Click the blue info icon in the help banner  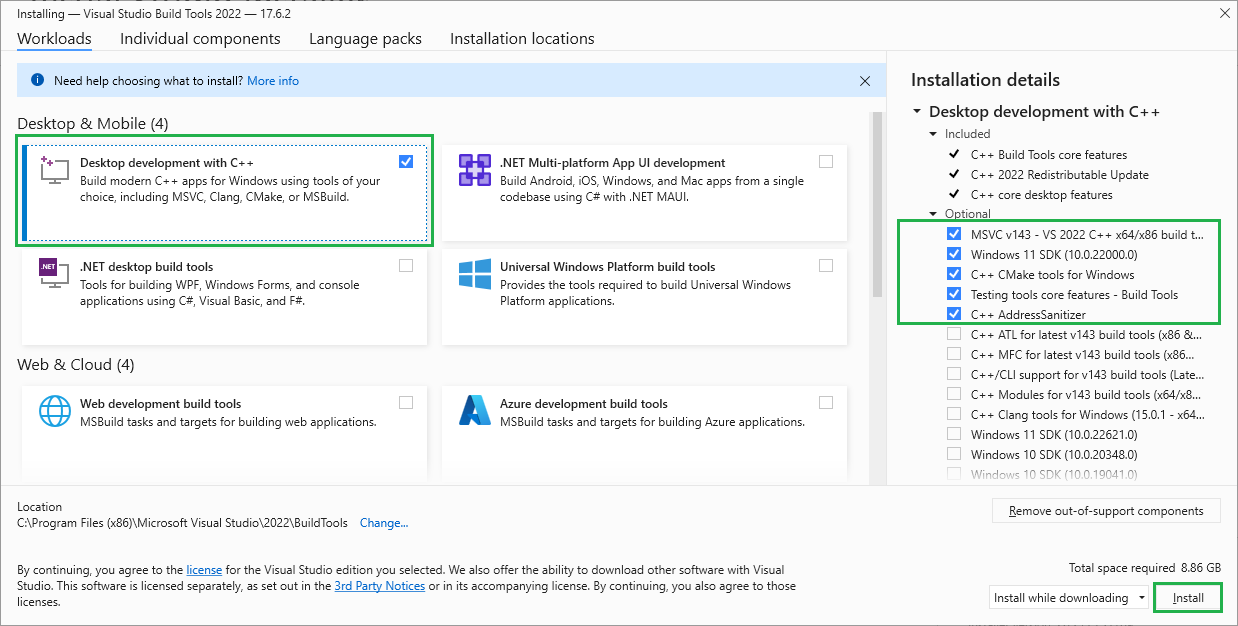point(37,80)
